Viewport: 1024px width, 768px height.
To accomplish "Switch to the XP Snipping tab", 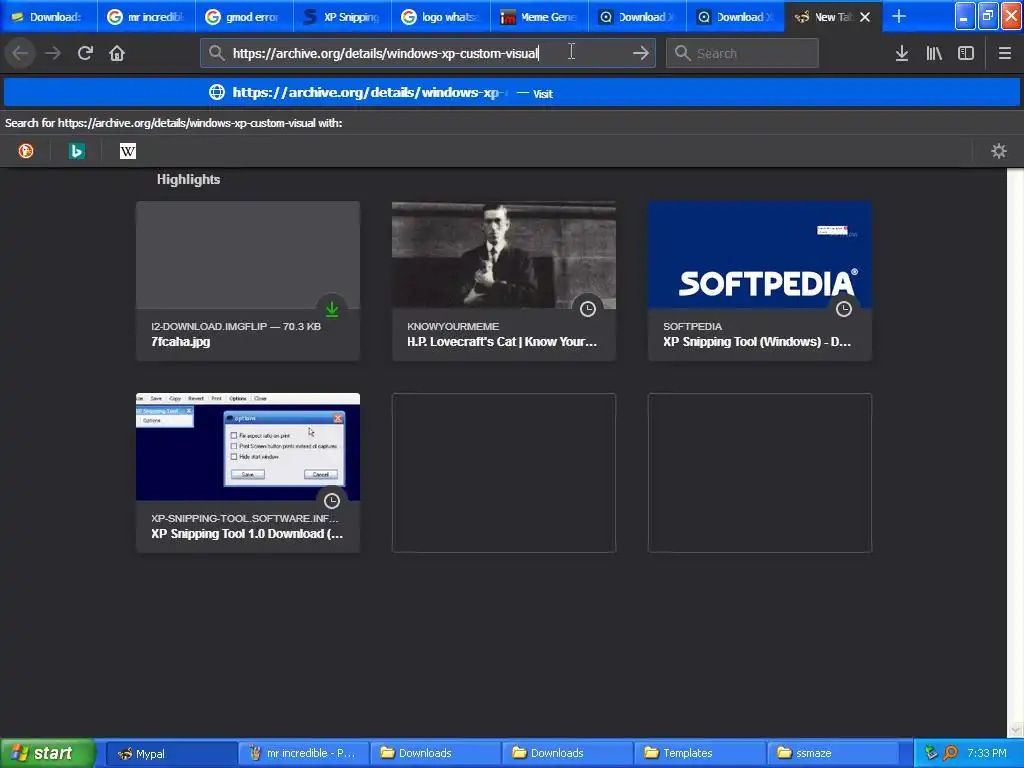I will click(342, 17).
